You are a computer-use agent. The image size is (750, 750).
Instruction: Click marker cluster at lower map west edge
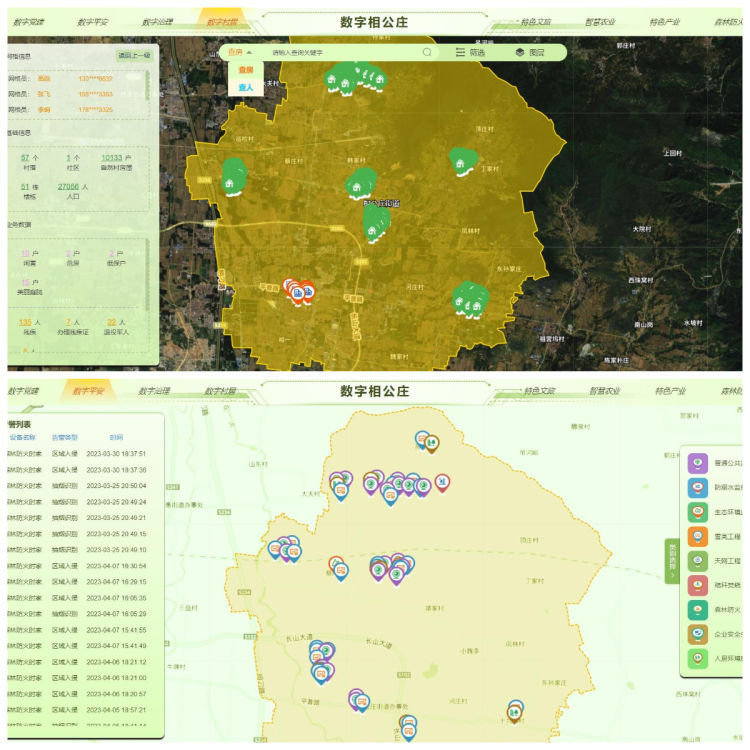284,550
